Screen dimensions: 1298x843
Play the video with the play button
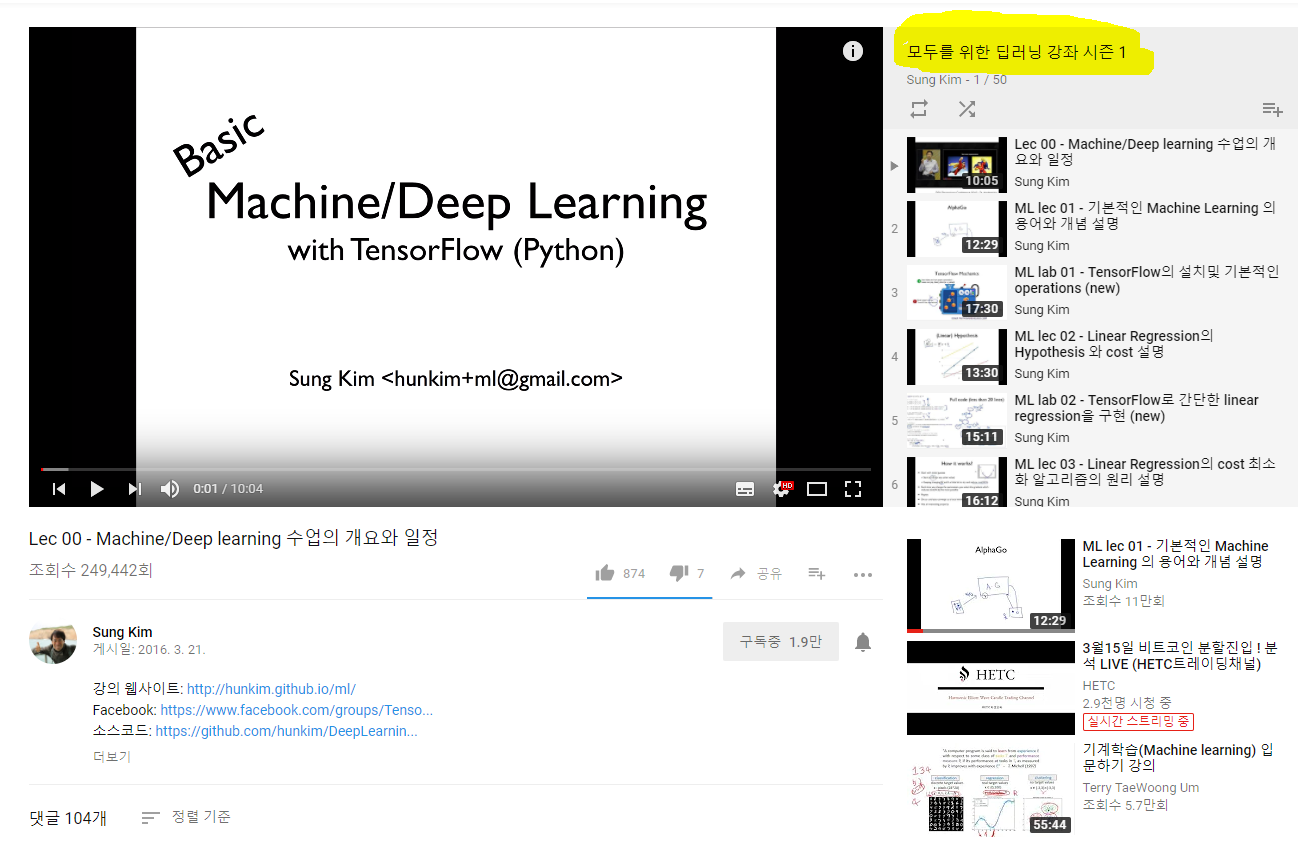click(x=97, y=489)
